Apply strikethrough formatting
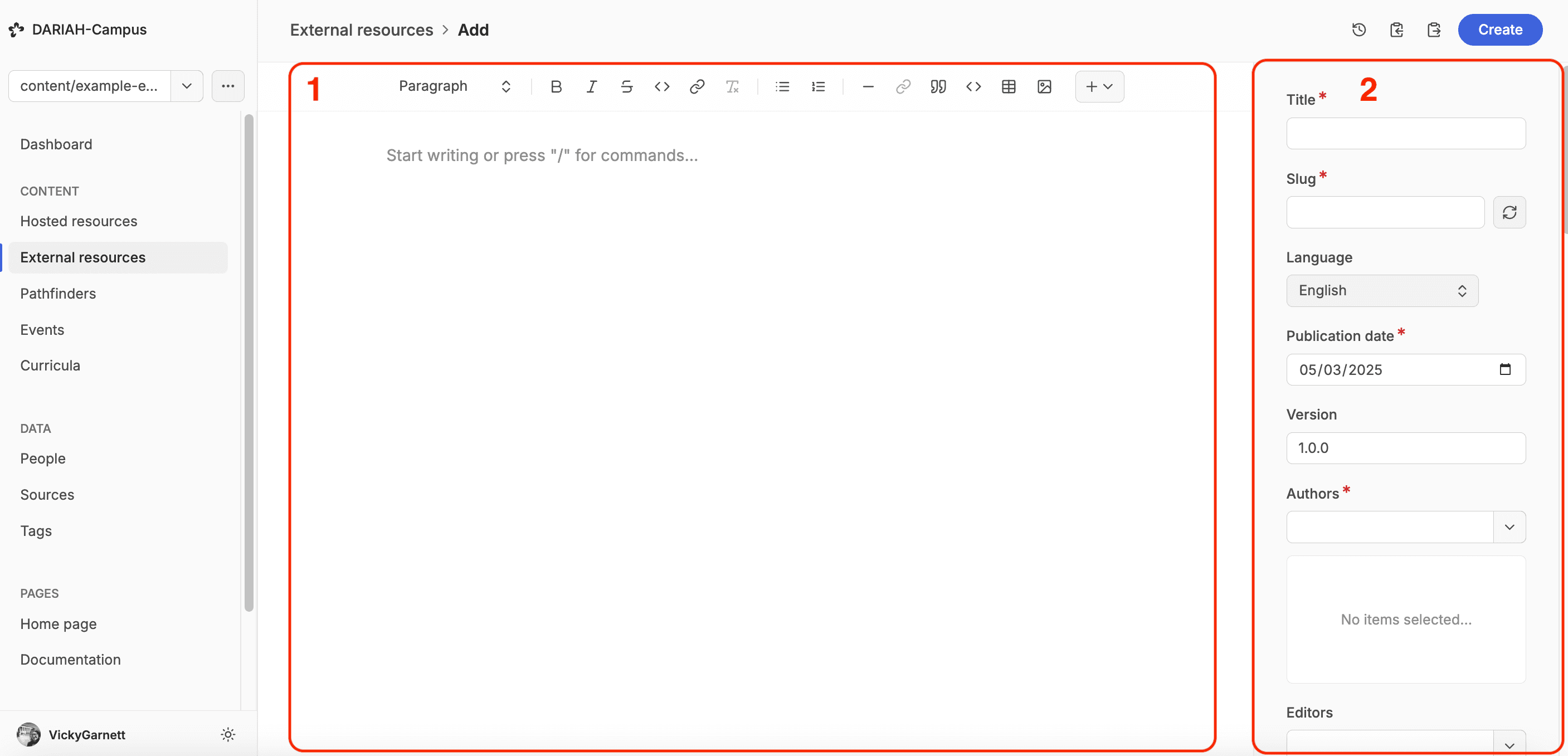Viewport: 1568px width, 756px height. (626, 86)
